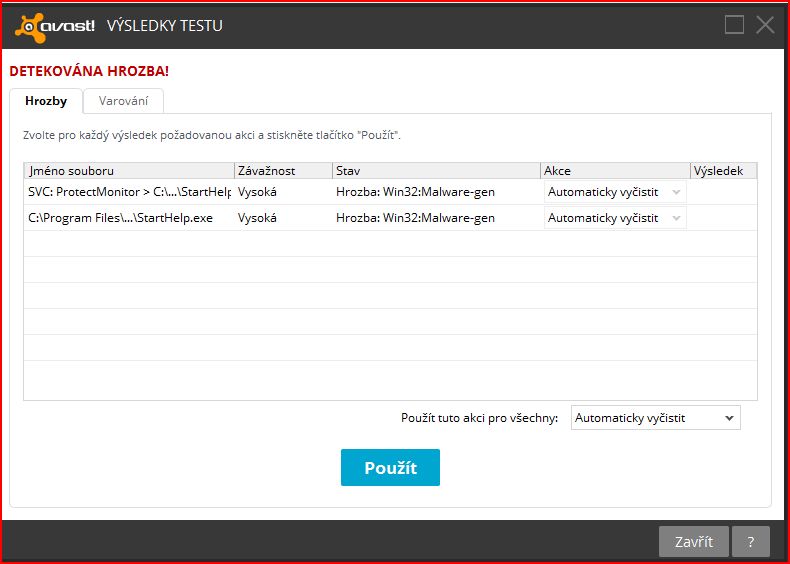Select the SVC: ProtectMonitor threat row
Screen dimensions: 790x564
[130, 192]
